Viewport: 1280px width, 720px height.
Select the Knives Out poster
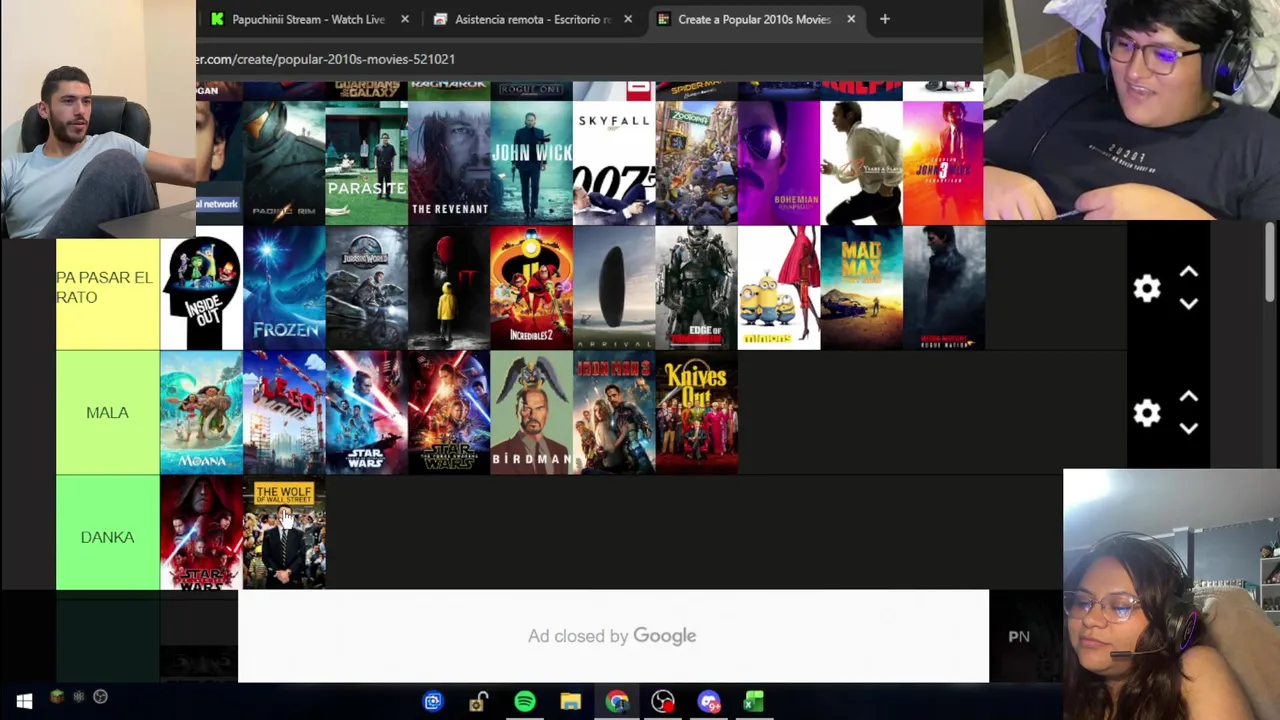[696, 412]
